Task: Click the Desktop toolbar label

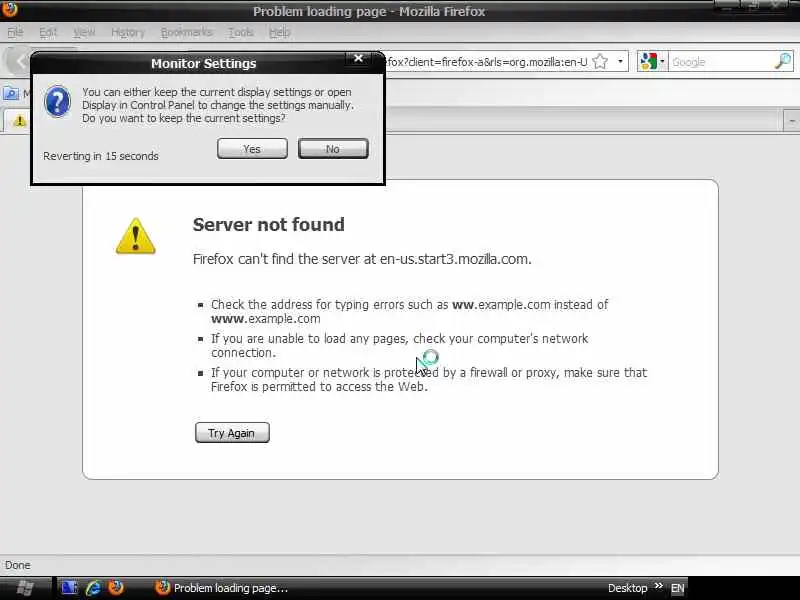Action: pyautogui.click(x=628, y=588)
